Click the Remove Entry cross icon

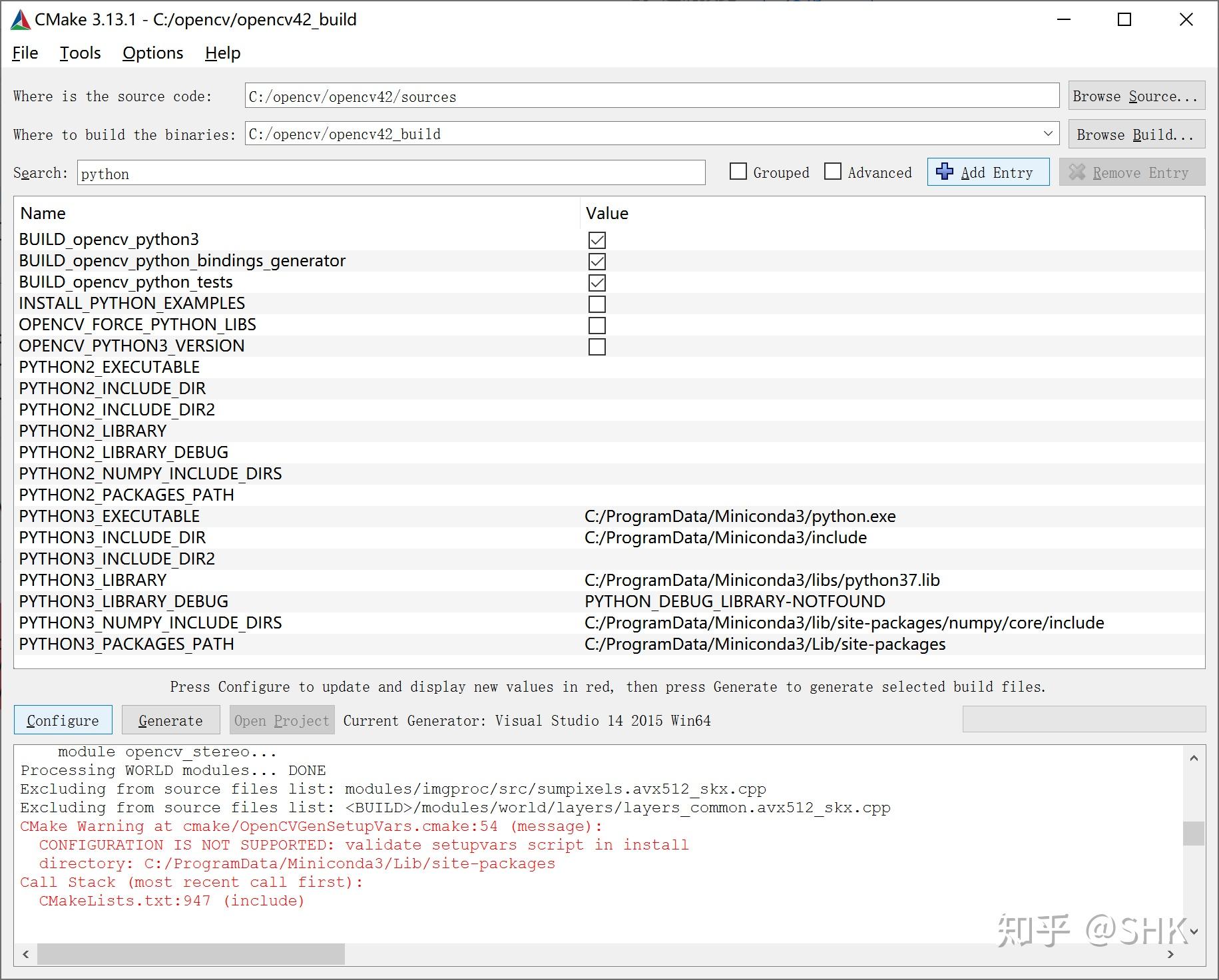(1079, 172)
